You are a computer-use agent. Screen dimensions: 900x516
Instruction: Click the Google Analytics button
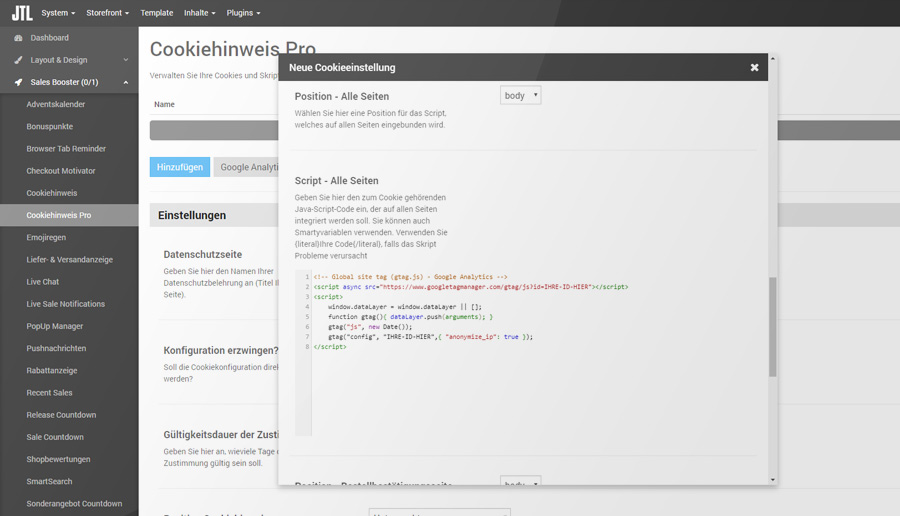pyautogui.click(x=247, y=167)
